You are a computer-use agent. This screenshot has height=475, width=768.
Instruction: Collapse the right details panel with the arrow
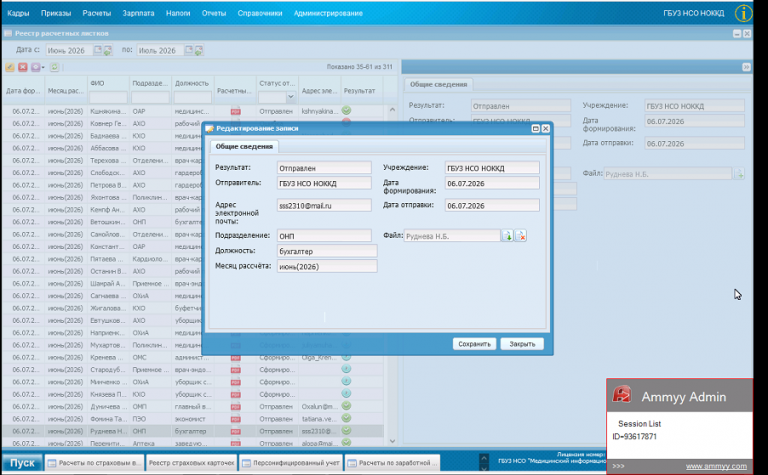746,67
